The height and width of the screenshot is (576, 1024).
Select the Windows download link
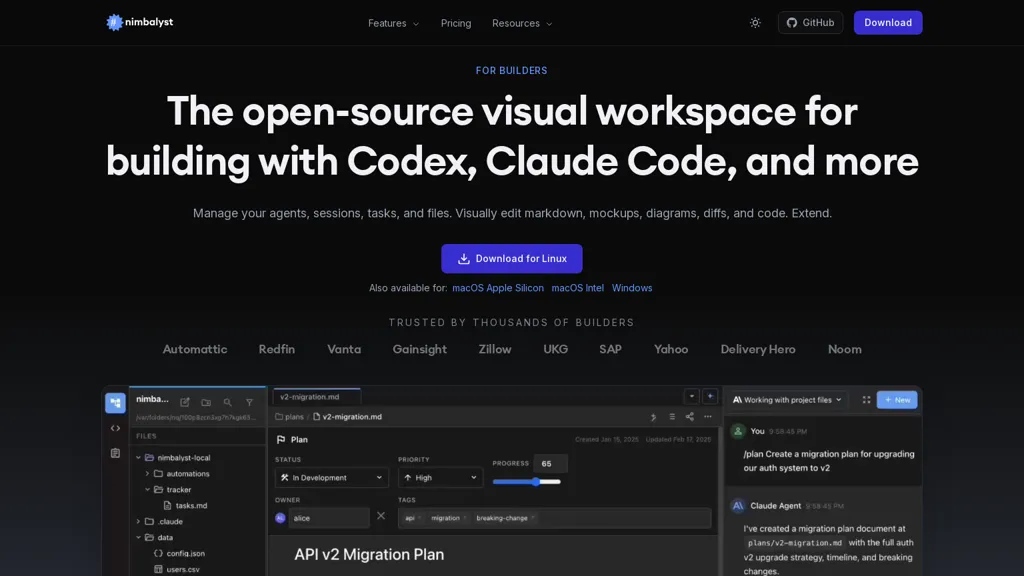click(x=632, y=288)
